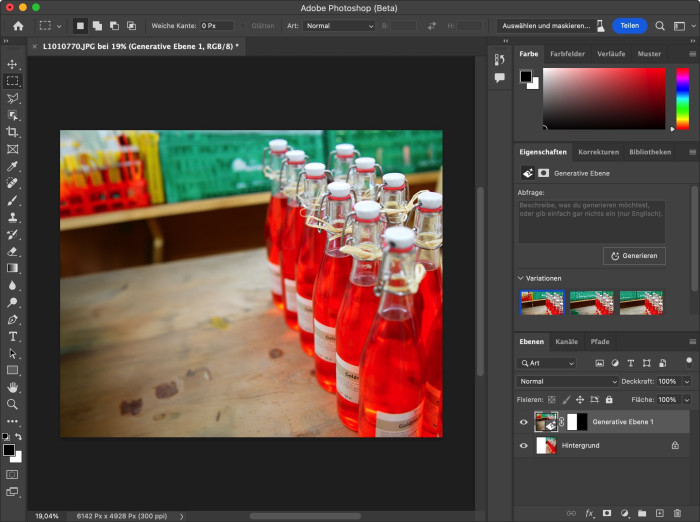Select the Type tool
This screenshot has height=522, width=700.
[12, 336]
